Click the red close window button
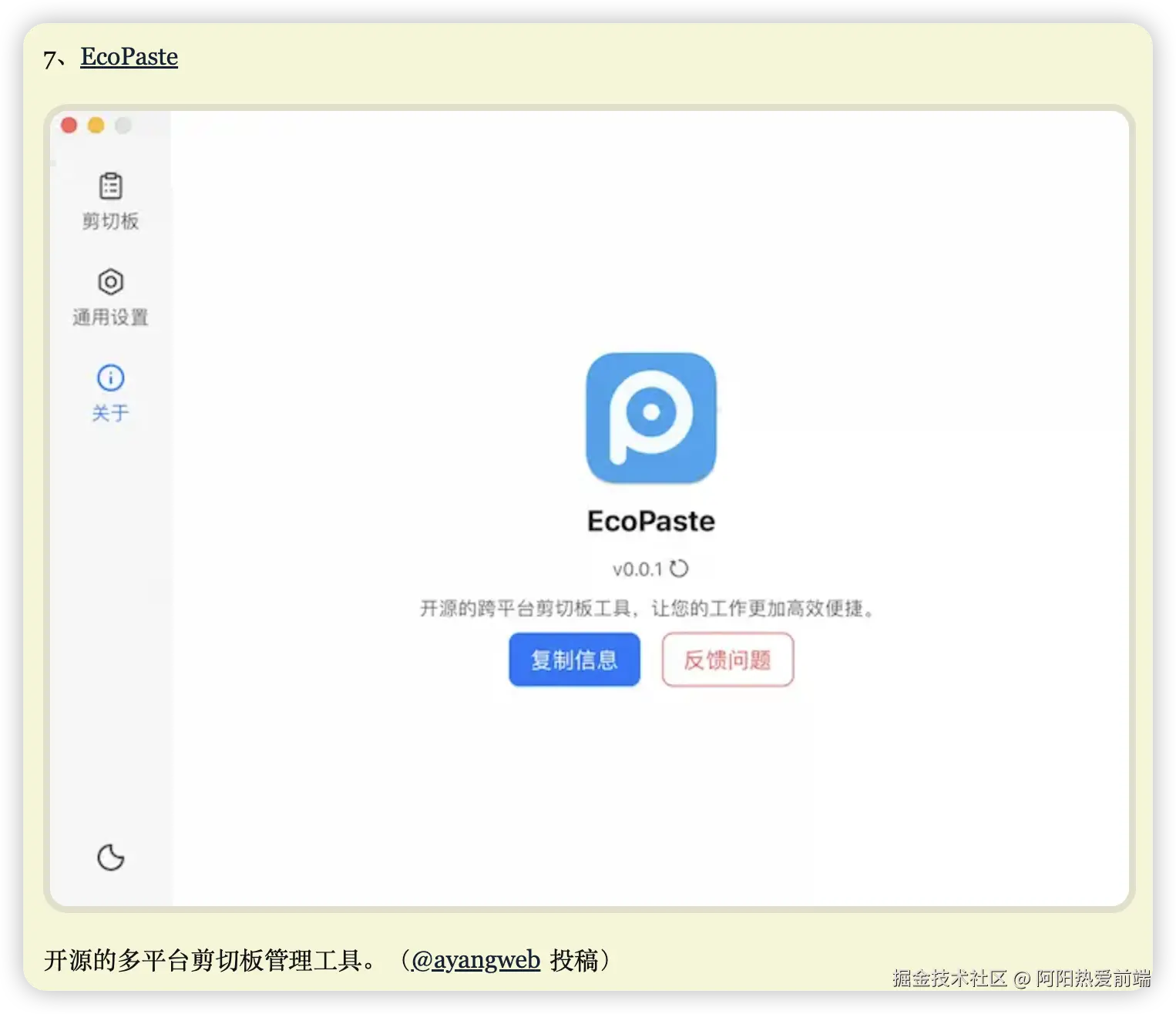The height and width of the screenshot is (1014, 1176). pyautogui.click(x=69, y=124)
